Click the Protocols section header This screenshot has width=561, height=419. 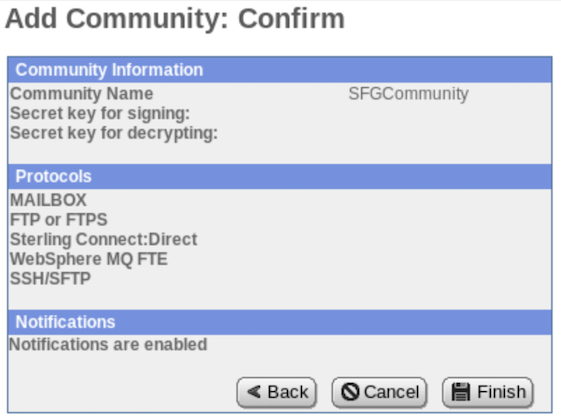[x=280, y=176]
